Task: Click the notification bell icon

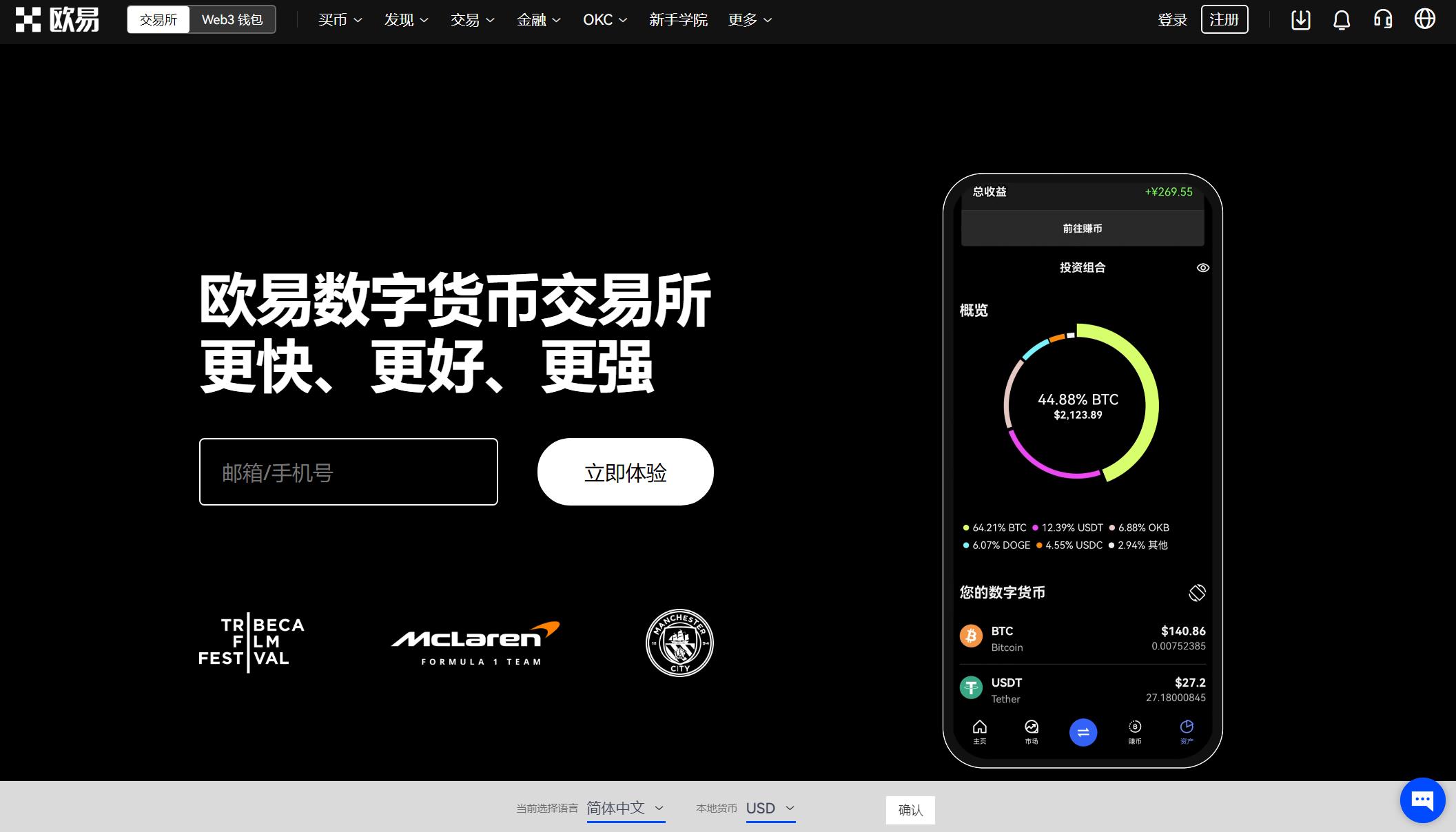Action: click(x=1342, y=20)
